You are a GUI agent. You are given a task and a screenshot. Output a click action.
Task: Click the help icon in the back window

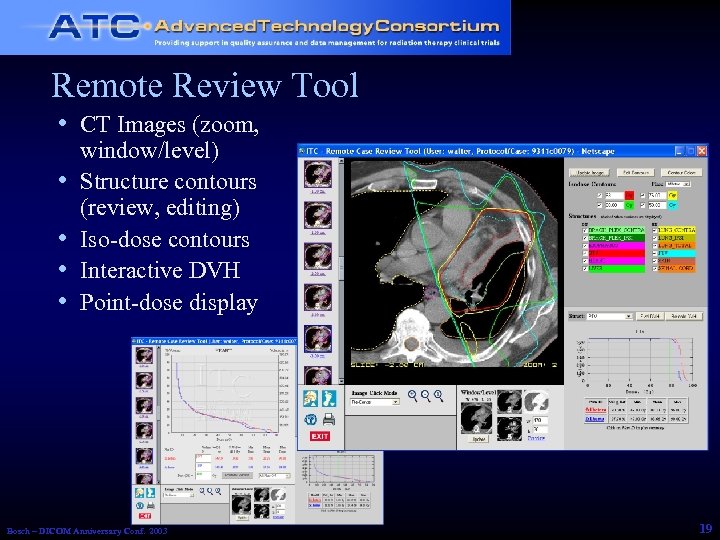(140, 506)
